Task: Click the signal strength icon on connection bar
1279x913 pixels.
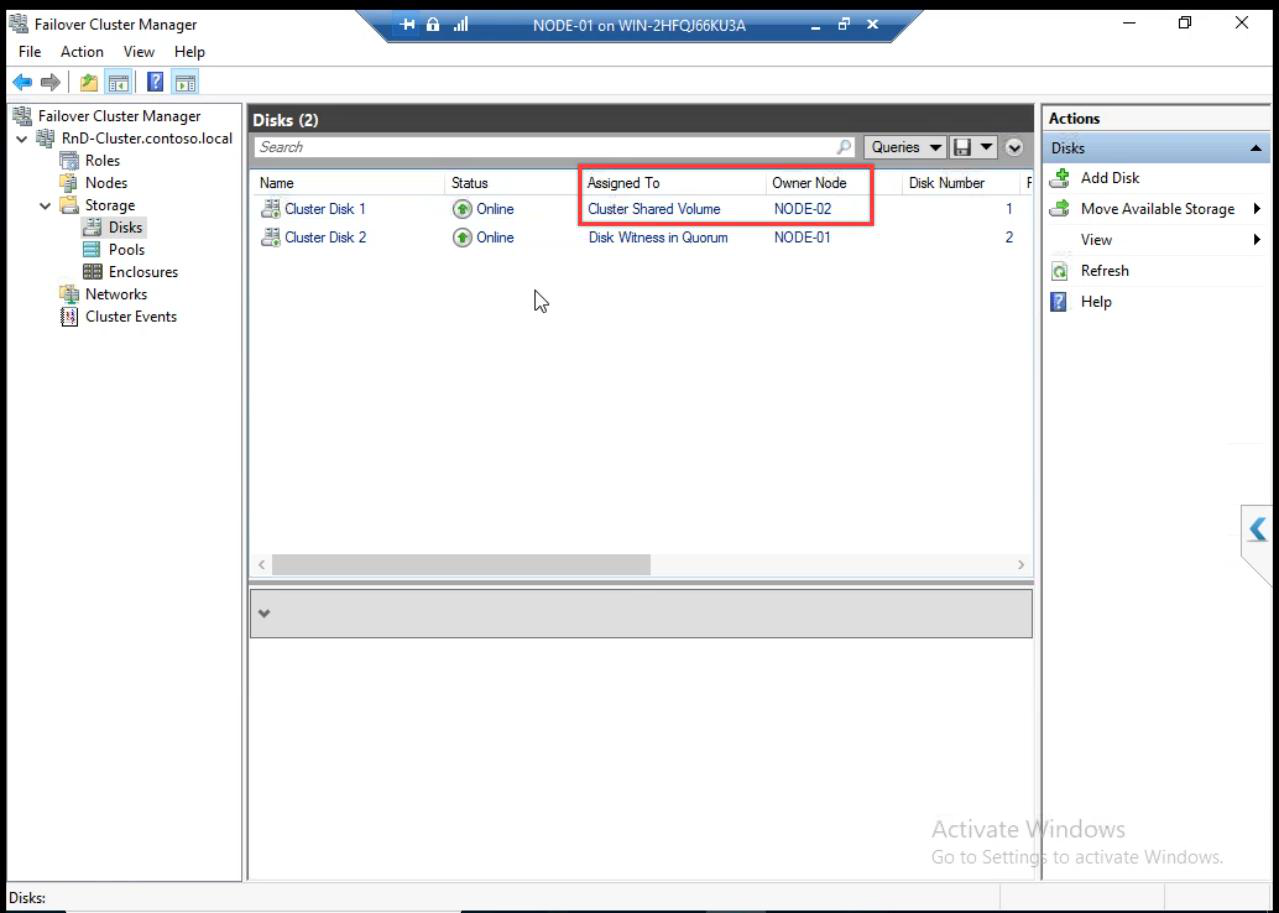Action: pyautogui.click(x=461, y=25)
